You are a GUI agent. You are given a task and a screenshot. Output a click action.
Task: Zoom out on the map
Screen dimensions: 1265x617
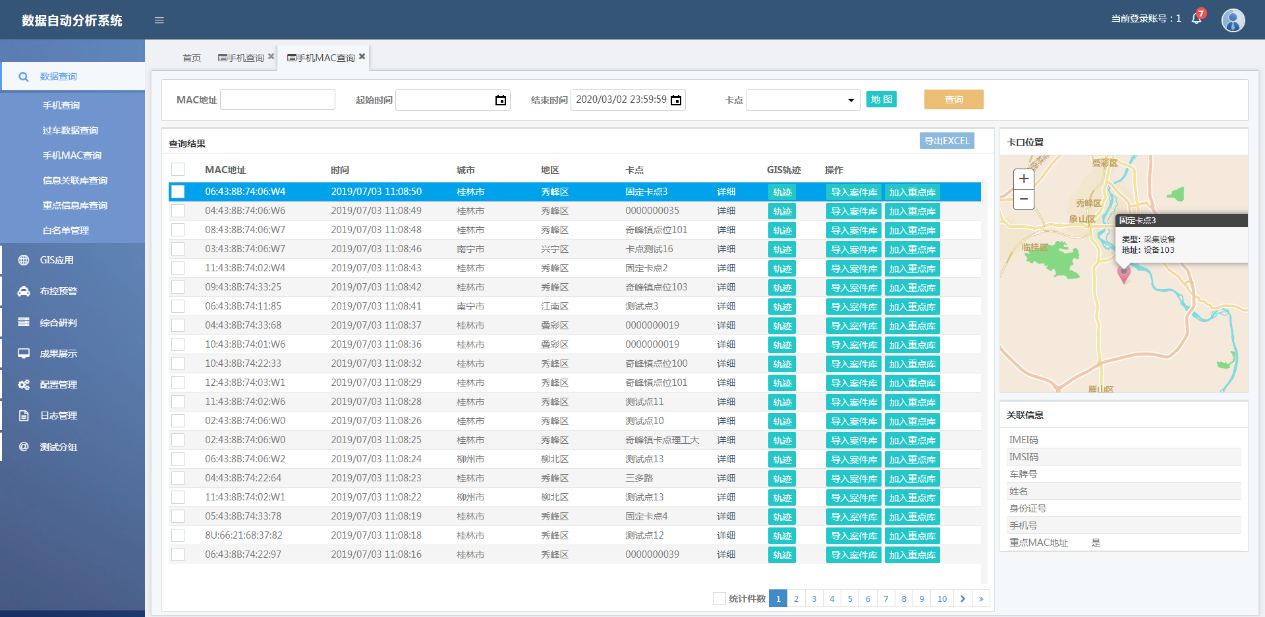coord(1023,199)
